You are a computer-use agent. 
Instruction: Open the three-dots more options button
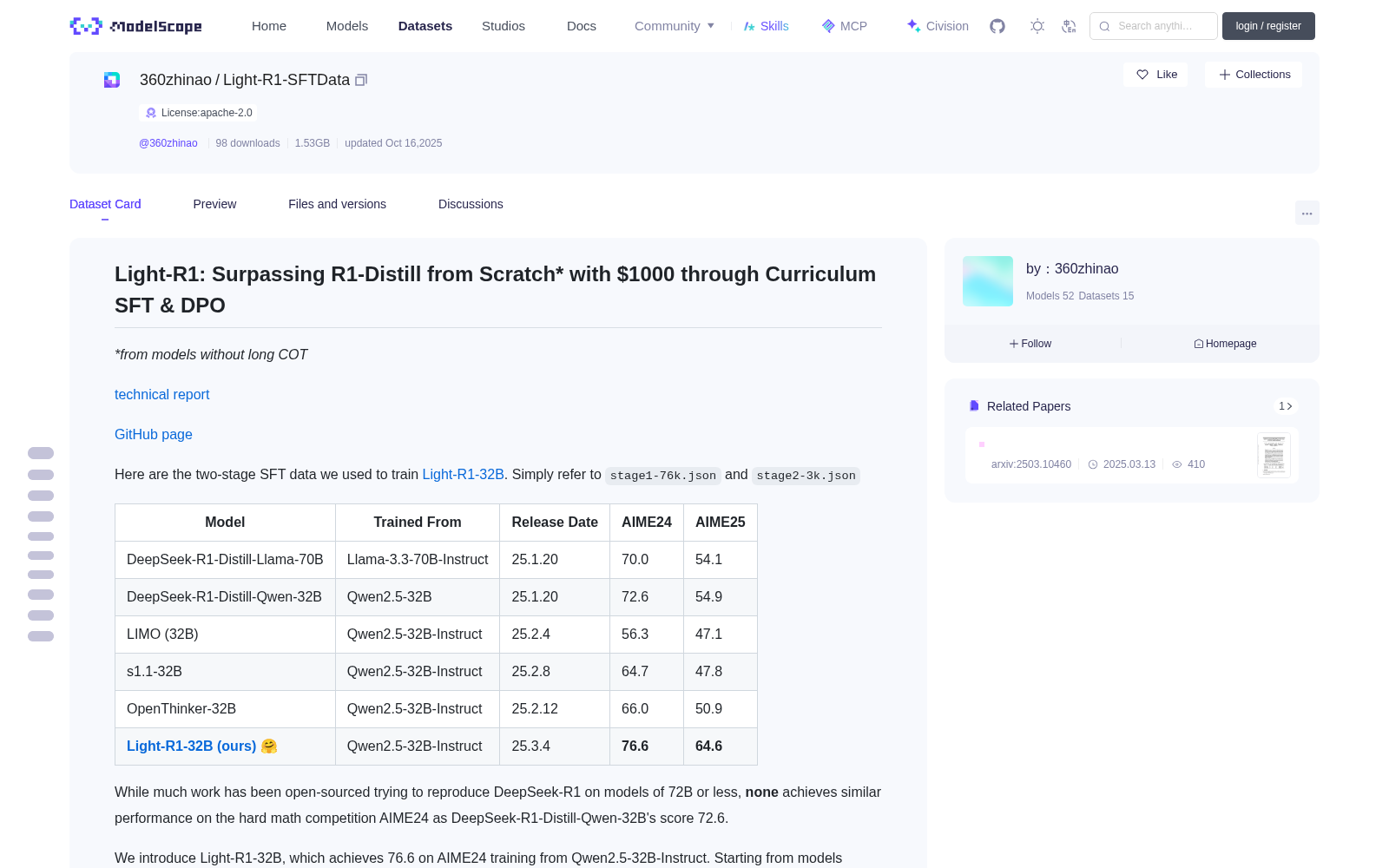pyautogui.click(x=1307, y=213)
